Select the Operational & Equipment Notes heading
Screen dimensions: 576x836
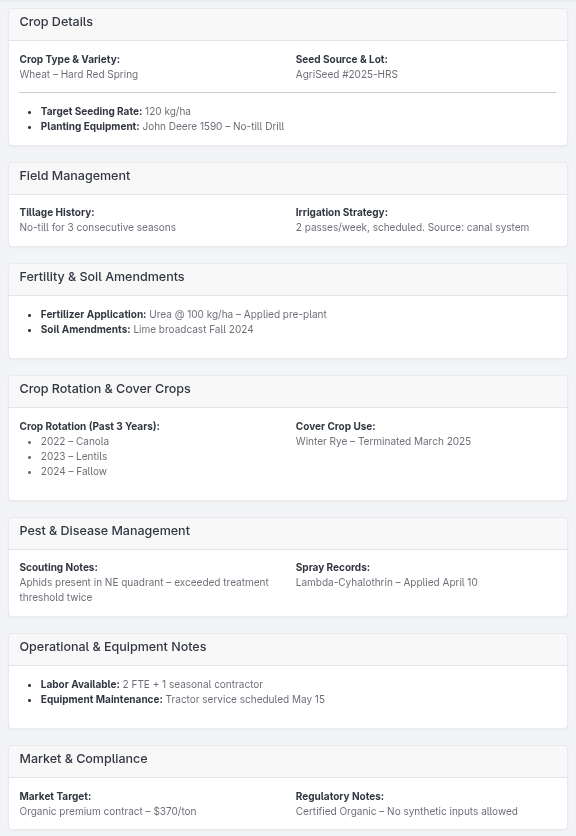coord(113,647)
